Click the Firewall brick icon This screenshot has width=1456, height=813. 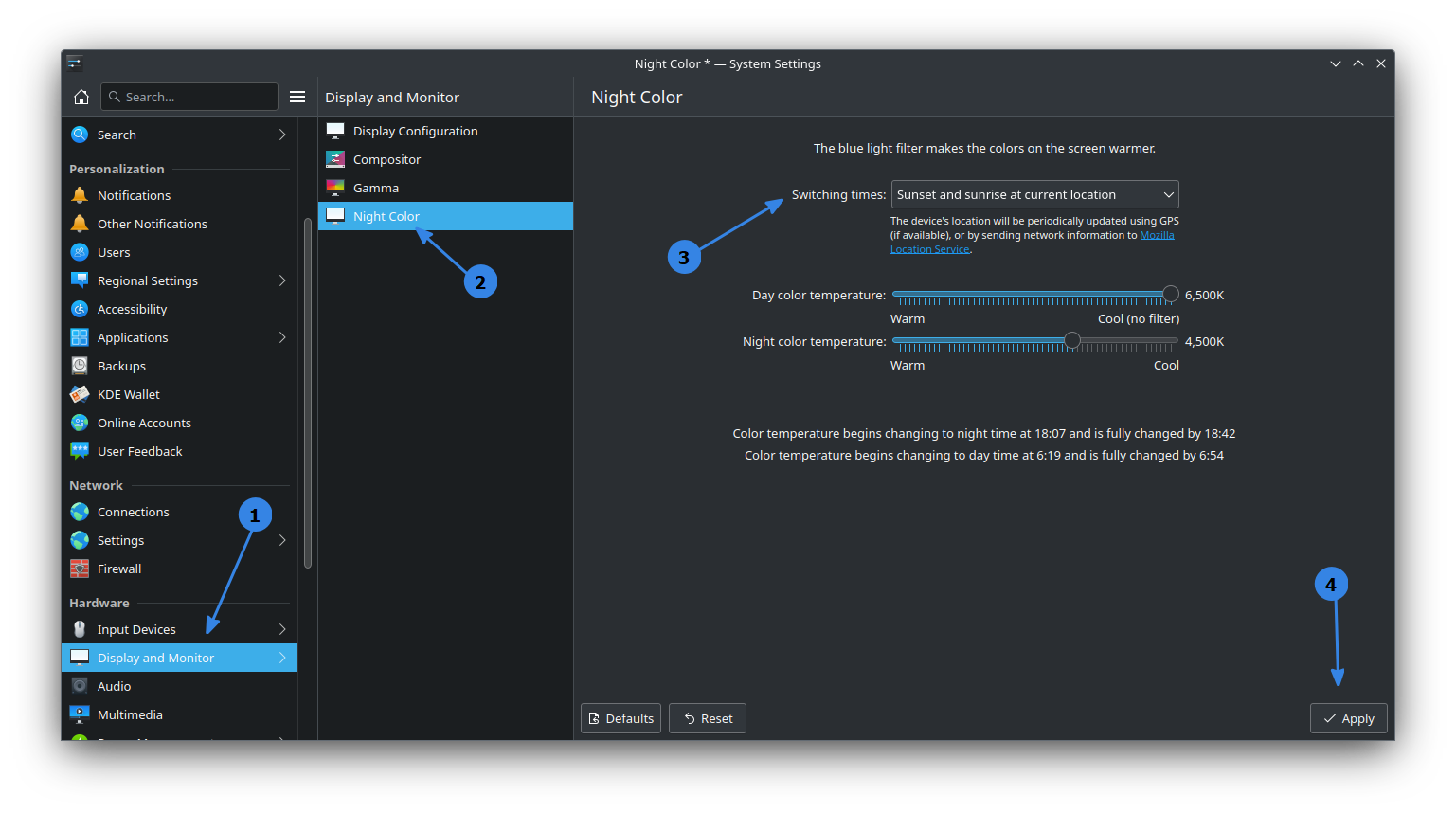click(80, 569)
